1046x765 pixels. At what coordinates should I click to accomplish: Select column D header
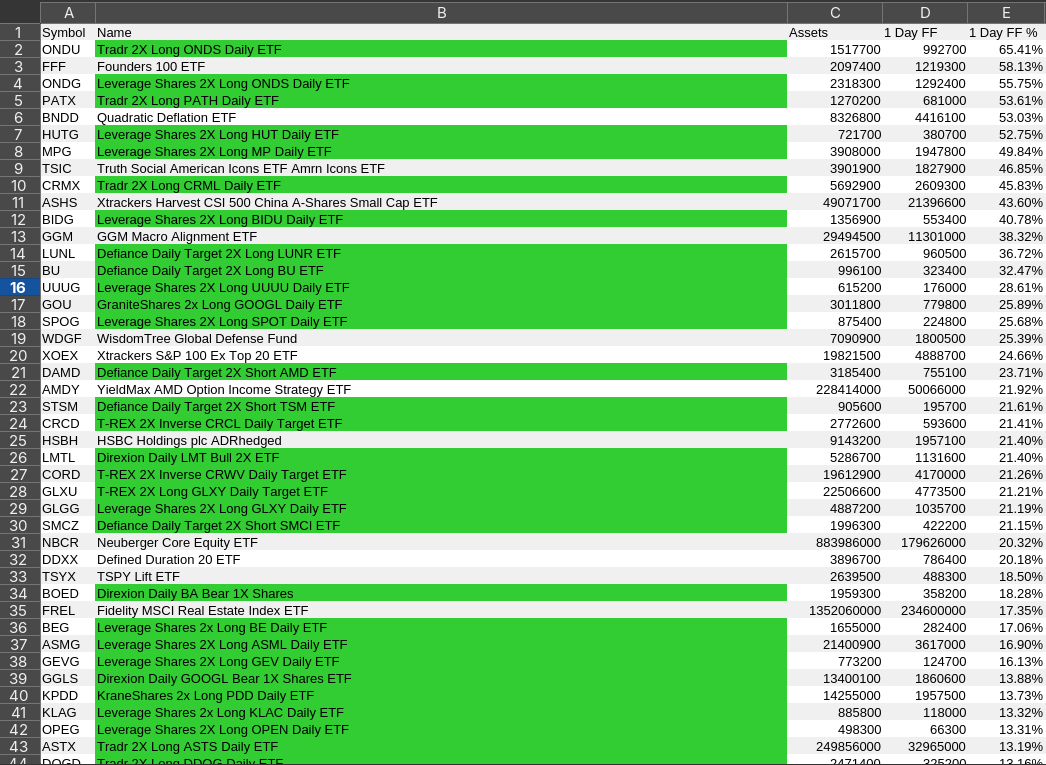925,13
